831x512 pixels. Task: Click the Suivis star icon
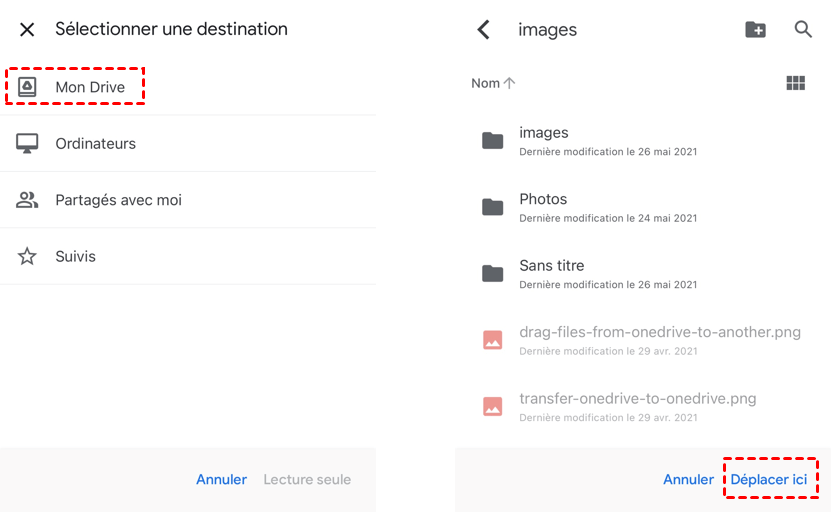[x=27, y=256]
